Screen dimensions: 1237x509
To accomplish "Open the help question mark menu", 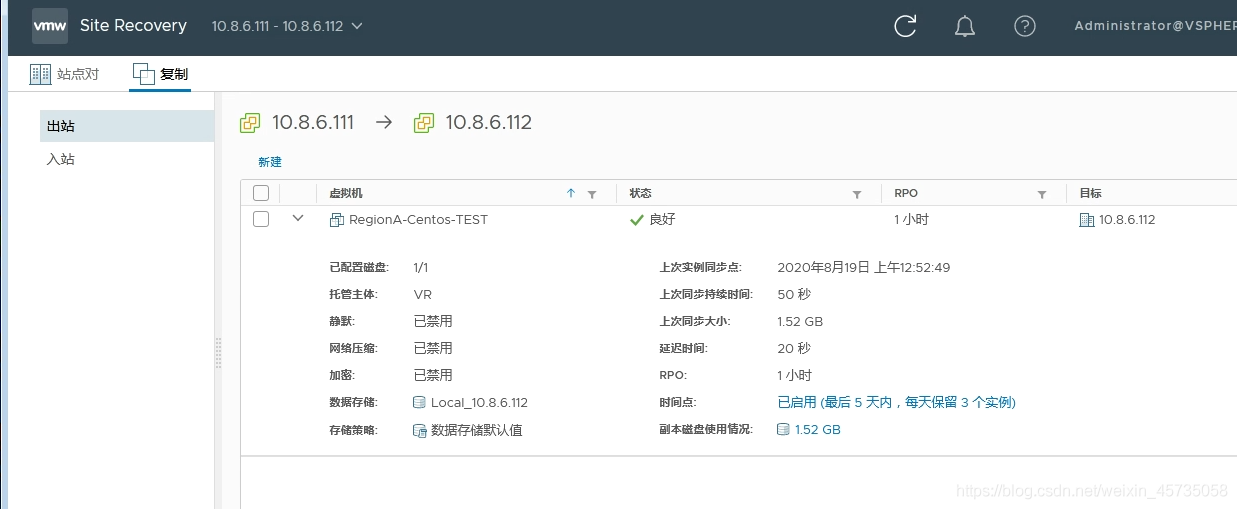I will tap(1025, 26).
